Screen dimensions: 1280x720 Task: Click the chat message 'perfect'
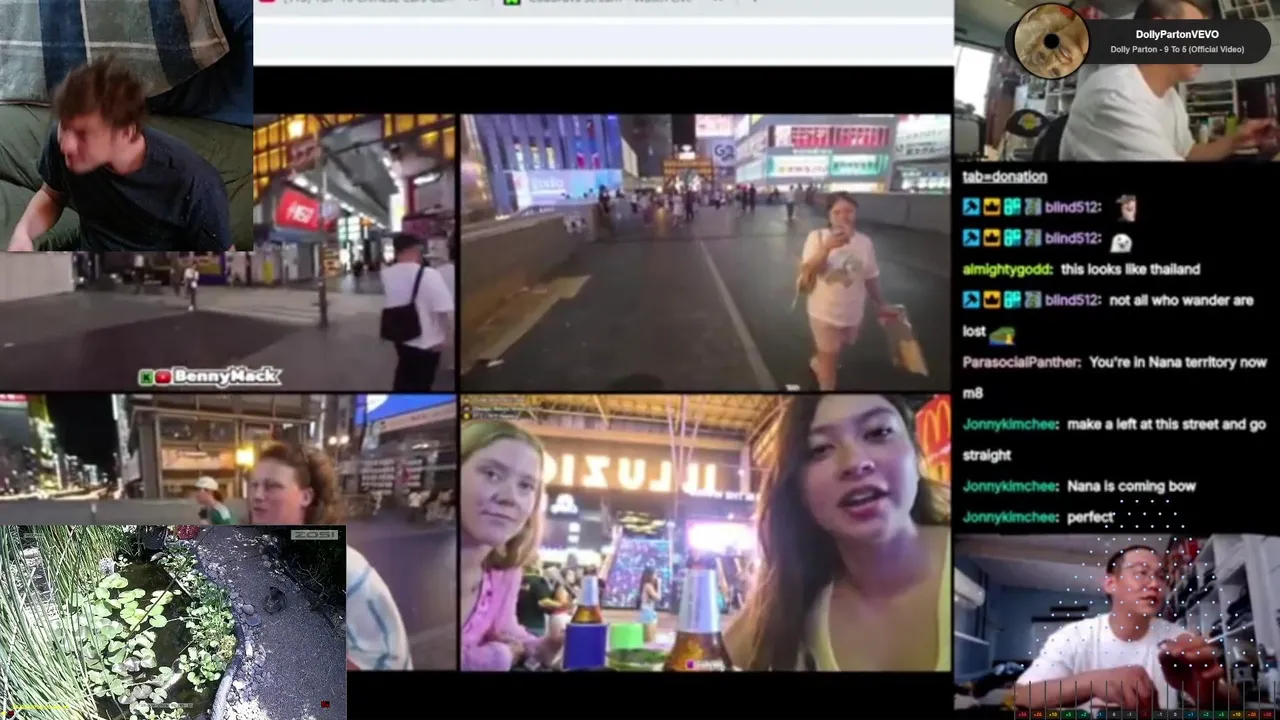tap(1090, 517)
